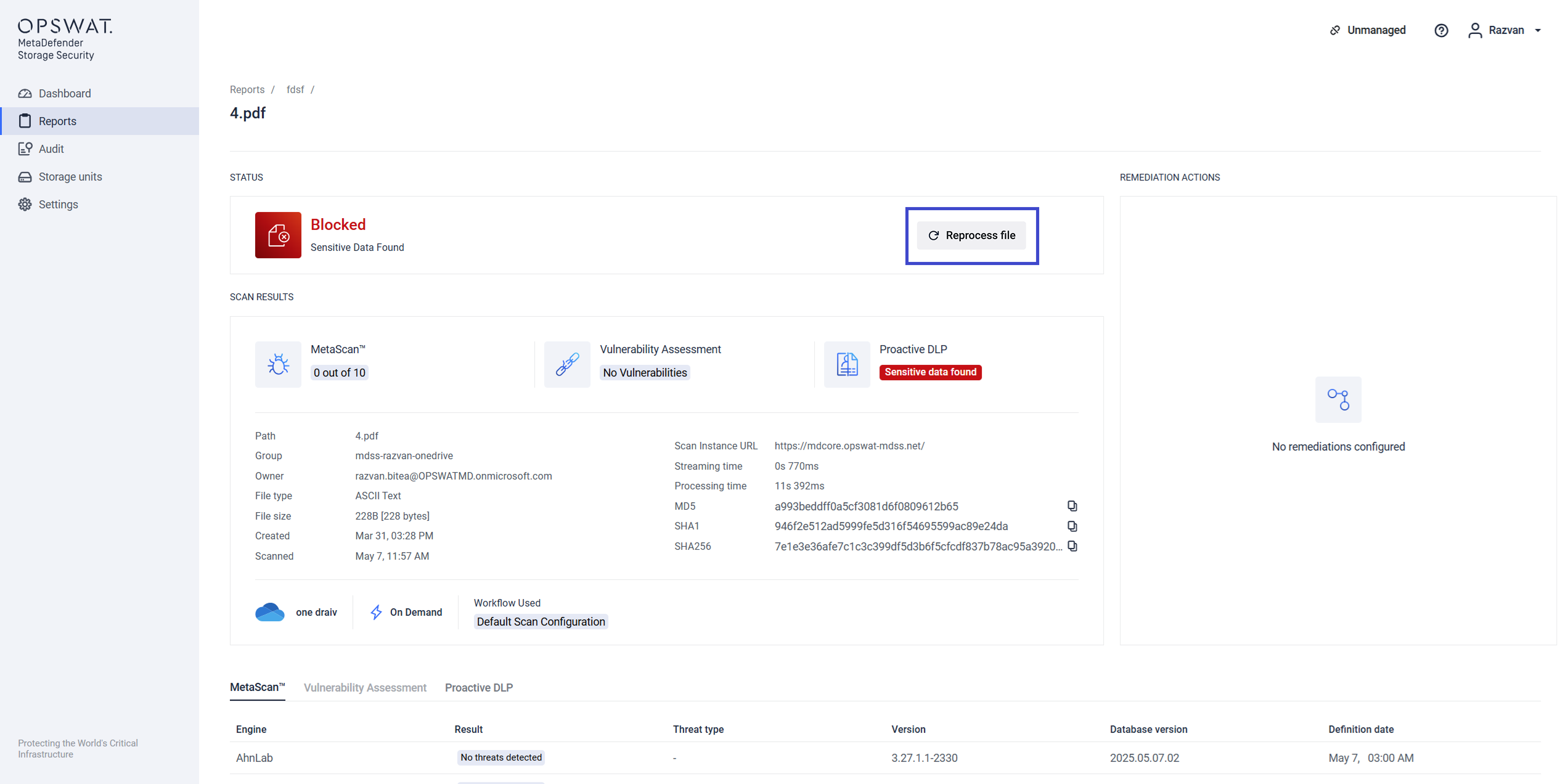1568x784 pixels.
Task: Click the Reprocess file refresh icon
Action: tap(934, 235)
